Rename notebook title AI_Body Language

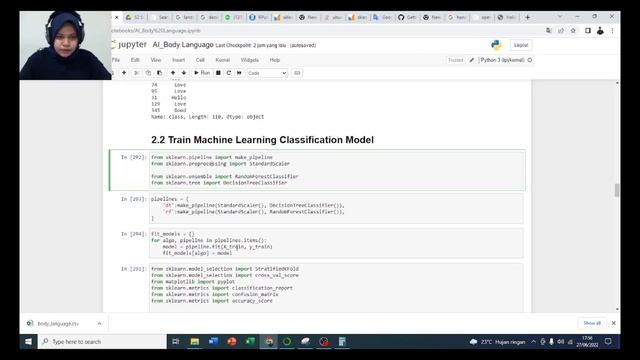(x=183, y=45)
